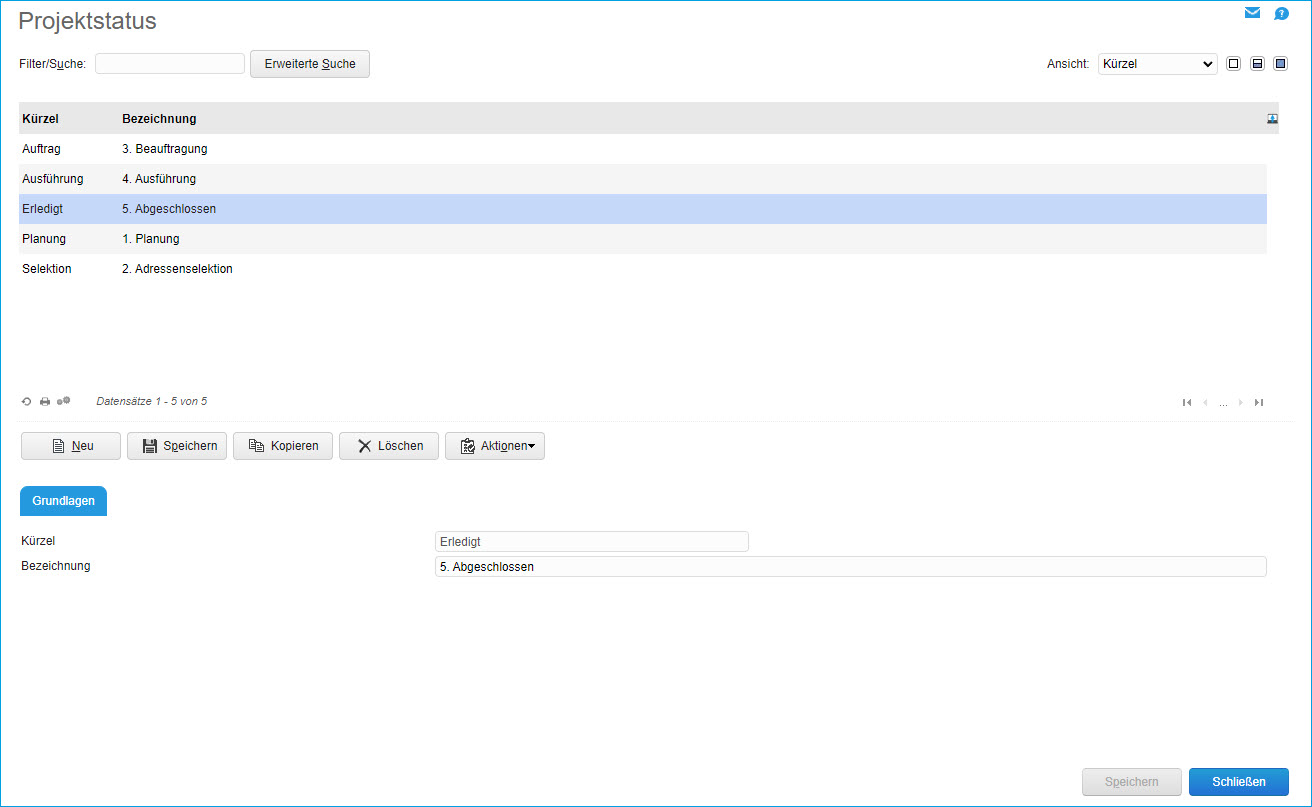
Task: Print the record list
Action: click(x=45, y=402)
